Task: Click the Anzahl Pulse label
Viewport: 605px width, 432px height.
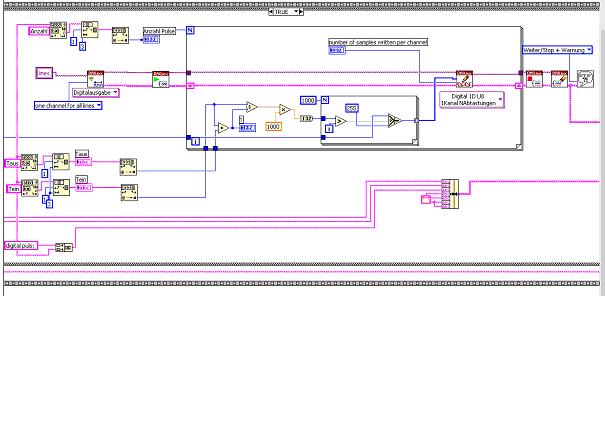Action: [159, 31]
